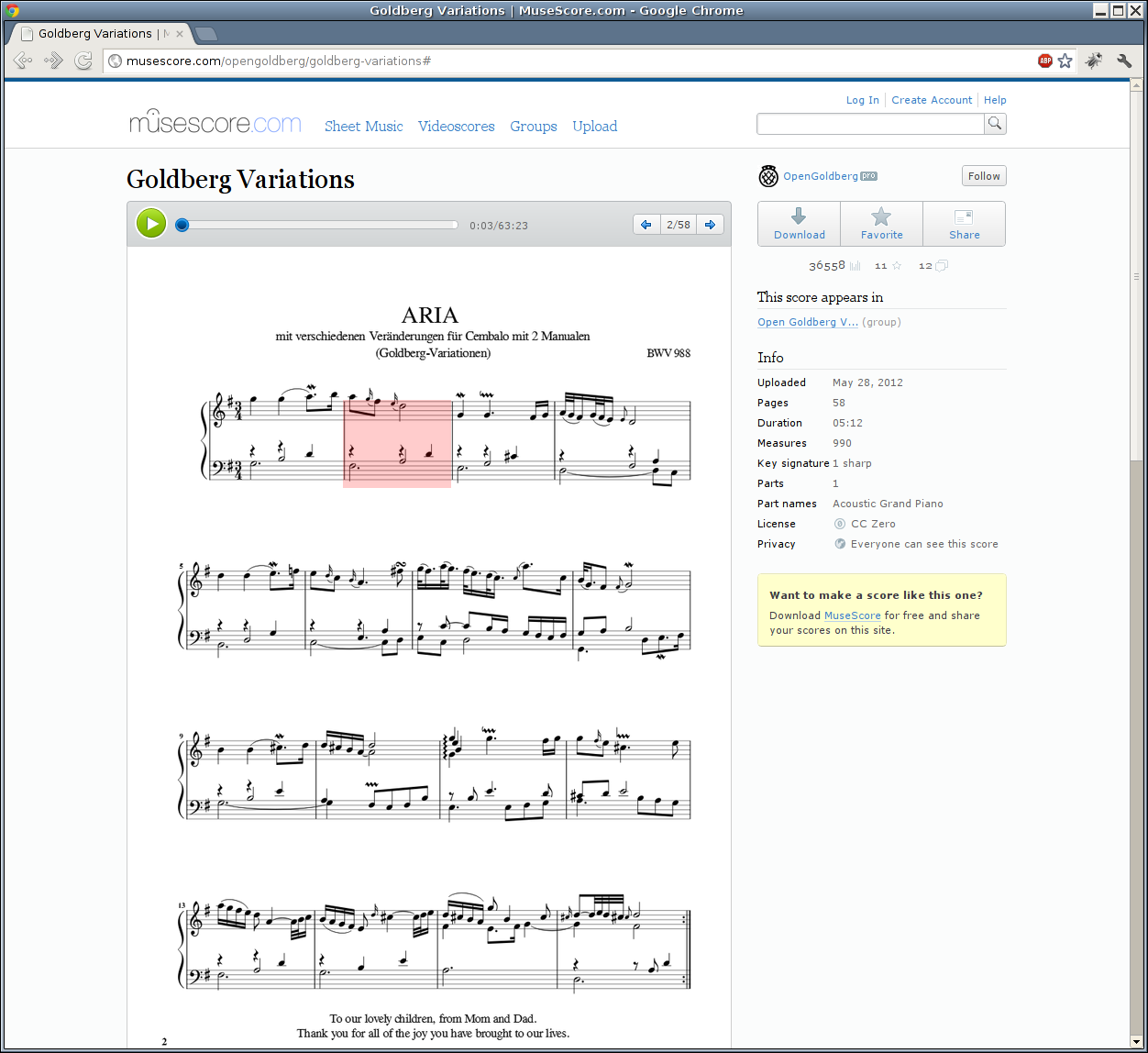The image size is (1148, 1053).
Task: Click the bug extension icon
Action: [x=1094, y=61]
